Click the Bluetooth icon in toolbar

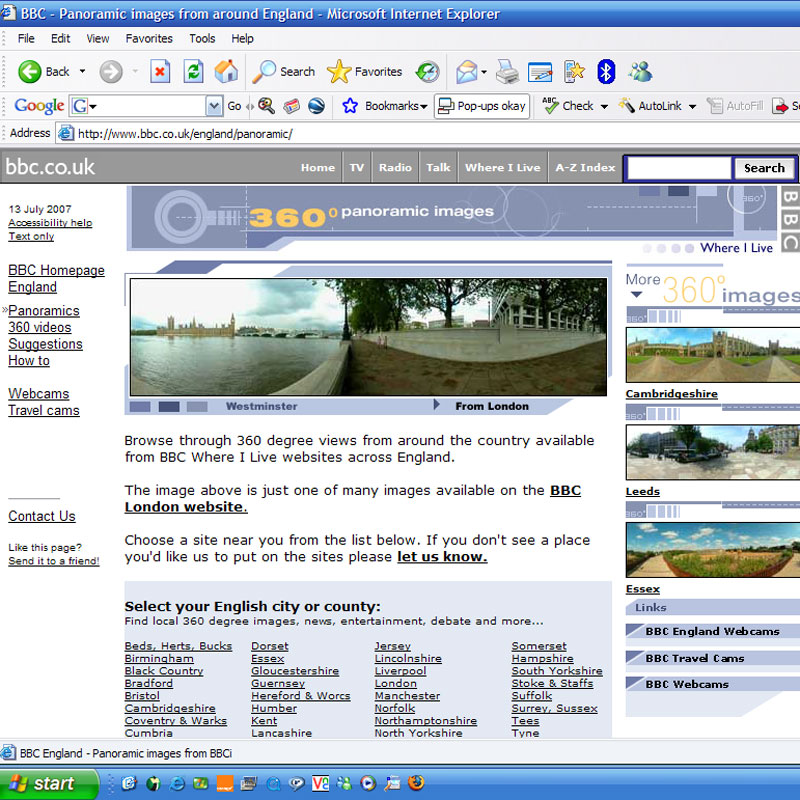pyautogui.click(x=606, y=72)
